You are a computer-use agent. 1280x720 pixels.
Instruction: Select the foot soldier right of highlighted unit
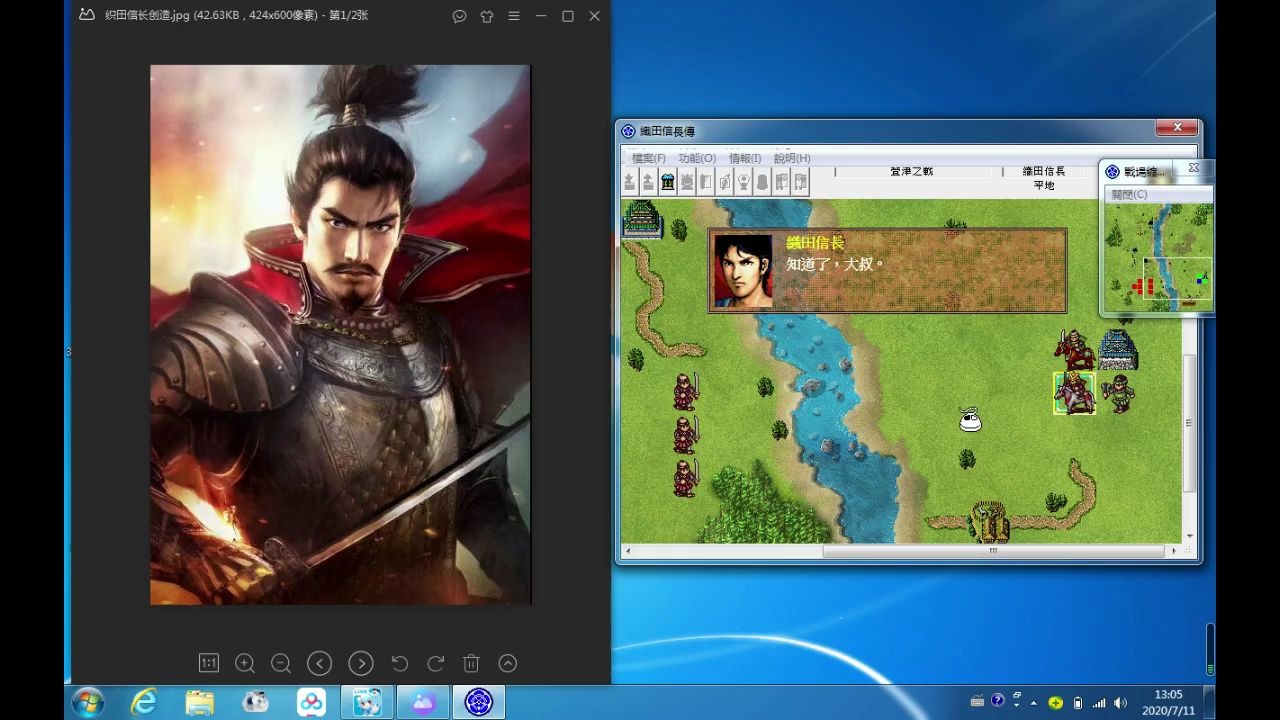click(1117, 393)
